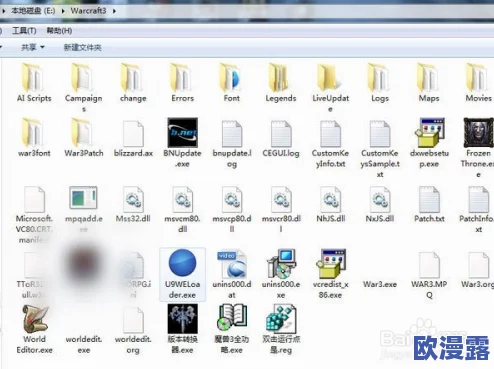Open the war3font folder

[34, 137]
